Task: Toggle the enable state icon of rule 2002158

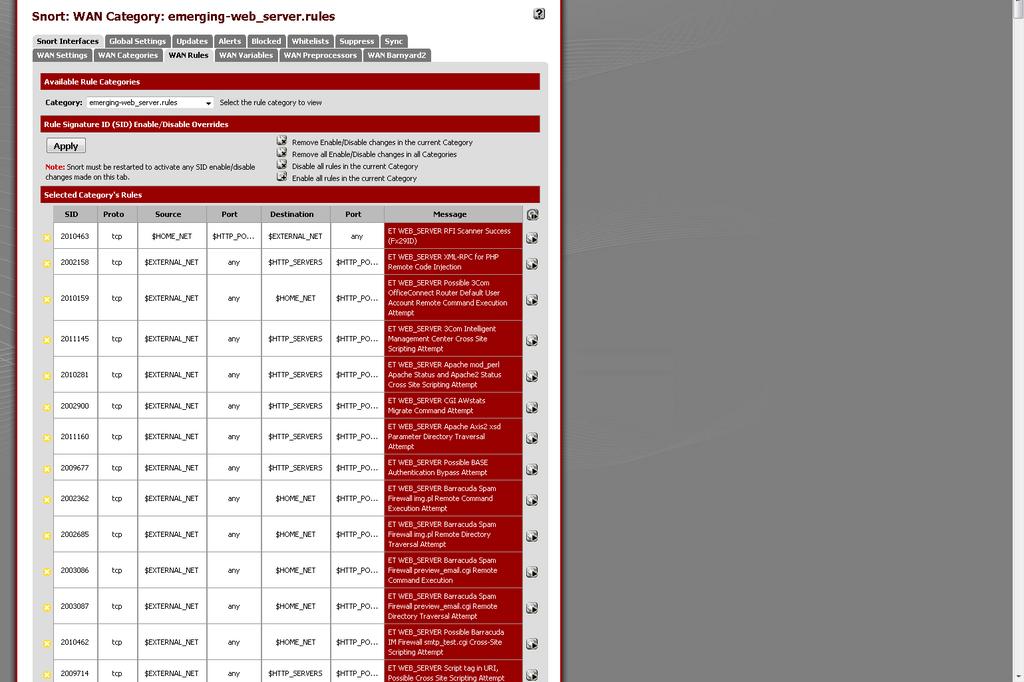Action: pos(47,264)
